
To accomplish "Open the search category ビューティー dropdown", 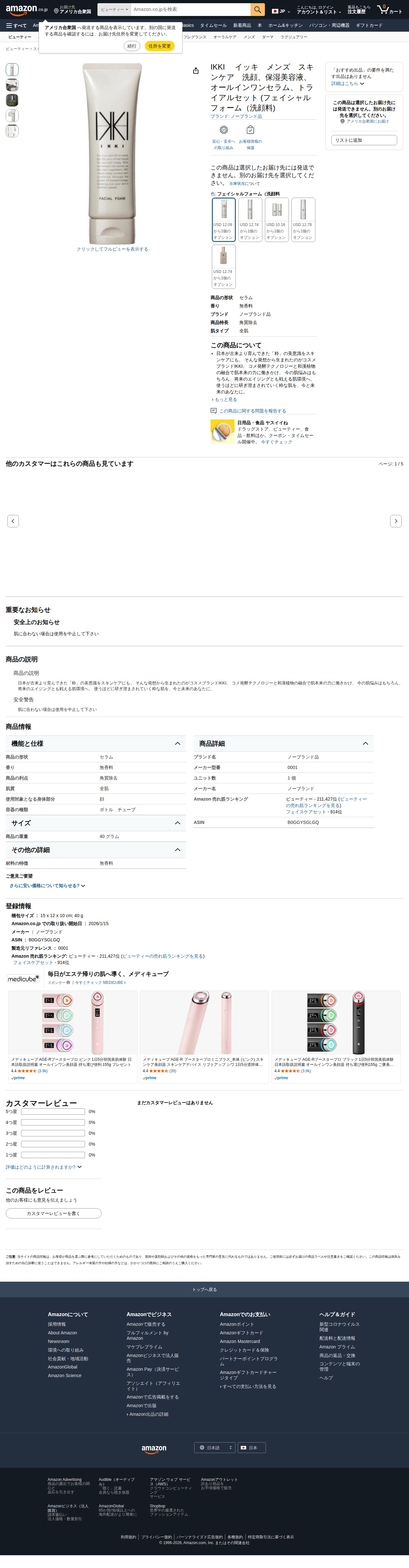I will (x=114, y=10).
